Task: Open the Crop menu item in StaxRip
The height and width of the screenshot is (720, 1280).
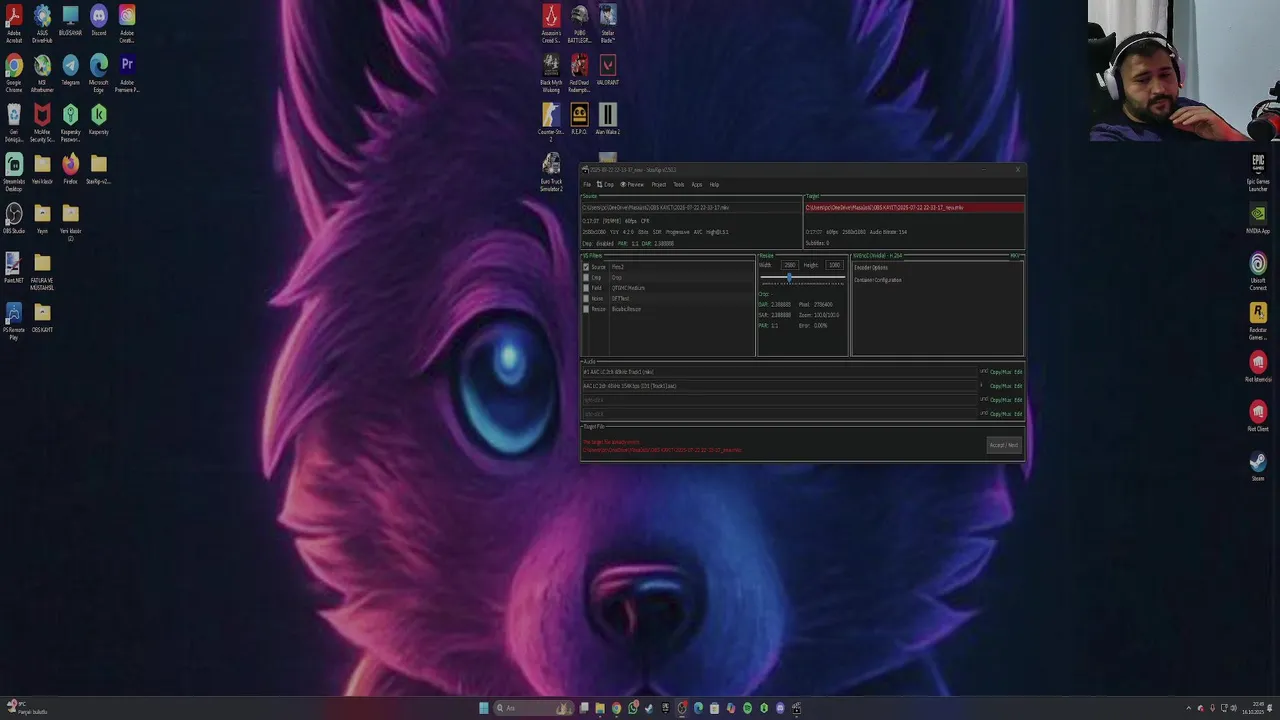Action: [x=606, y=184]
